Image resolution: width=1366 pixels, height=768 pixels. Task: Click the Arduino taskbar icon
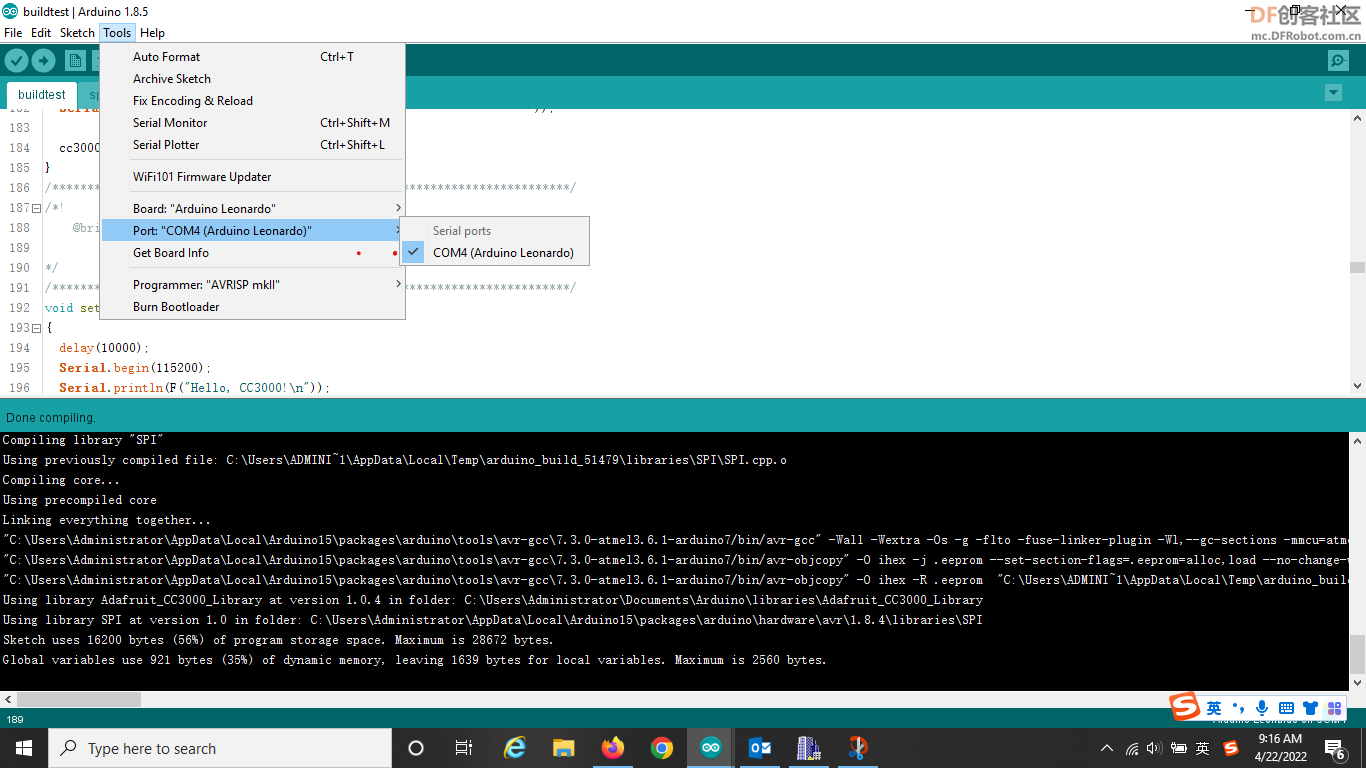tap(711, 748)
